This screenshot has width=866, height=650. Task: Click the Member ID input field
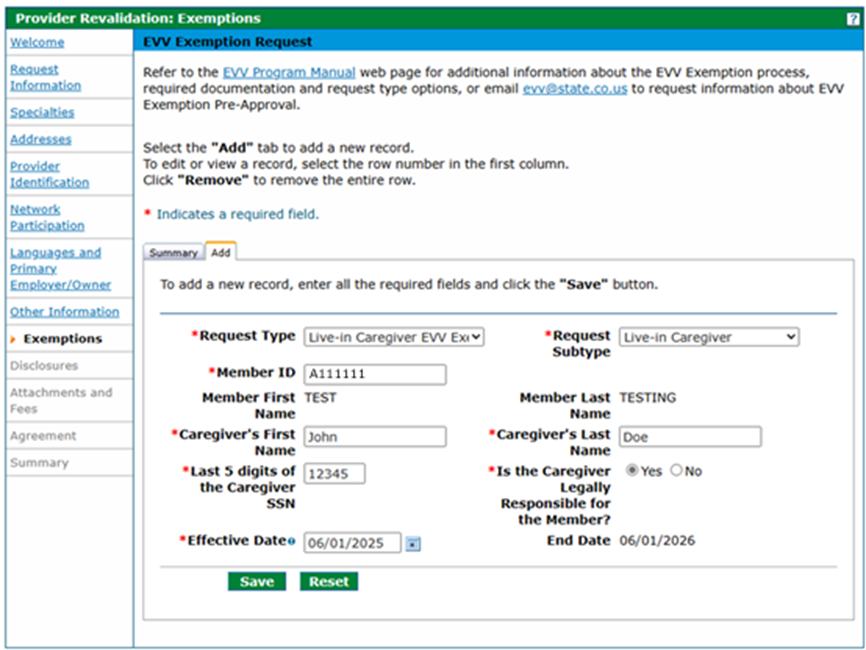tap(375, 374)
